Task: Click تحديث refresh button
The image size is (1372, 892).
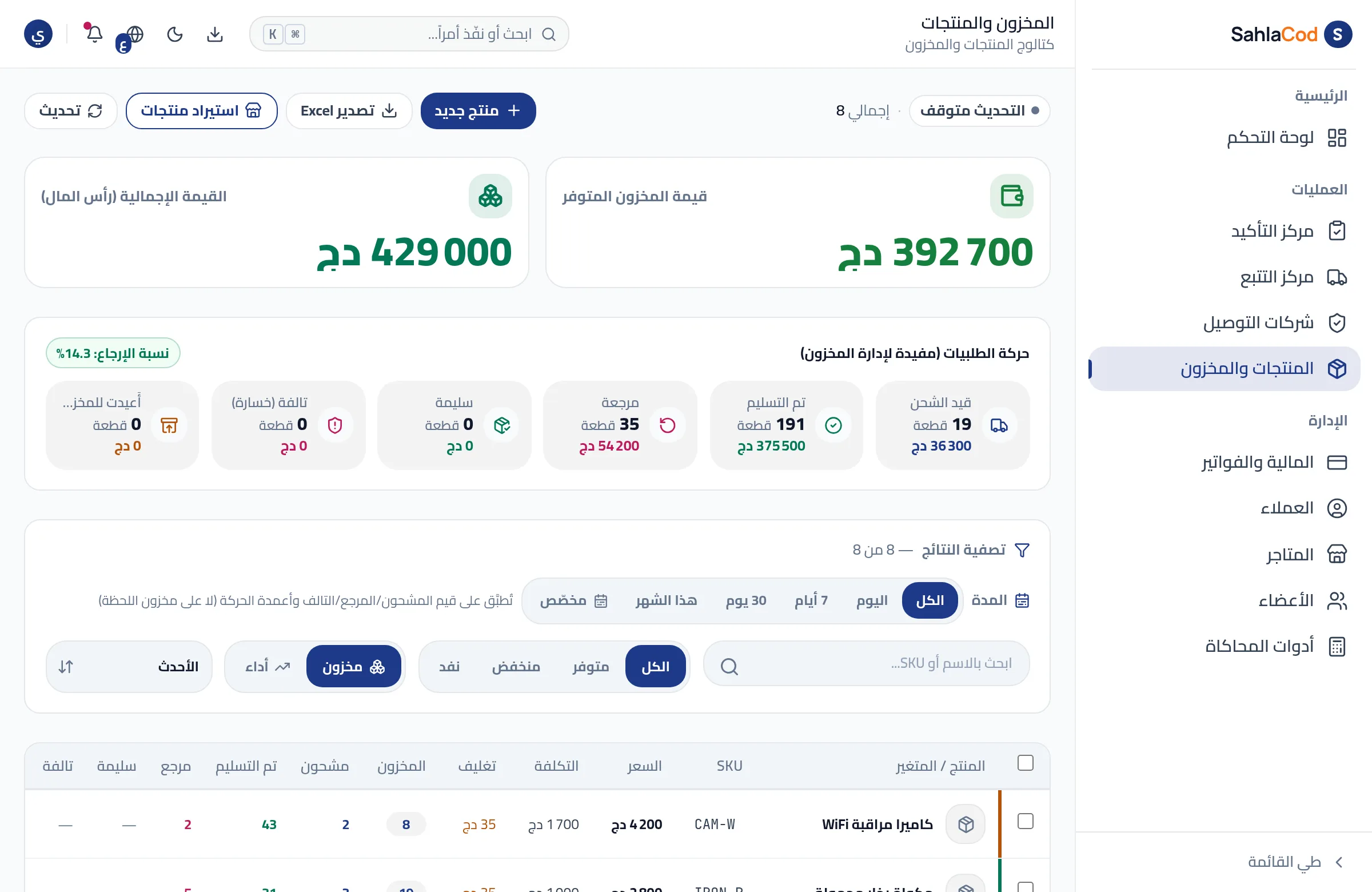Action: pyautogui.click(x=71, y=111)
